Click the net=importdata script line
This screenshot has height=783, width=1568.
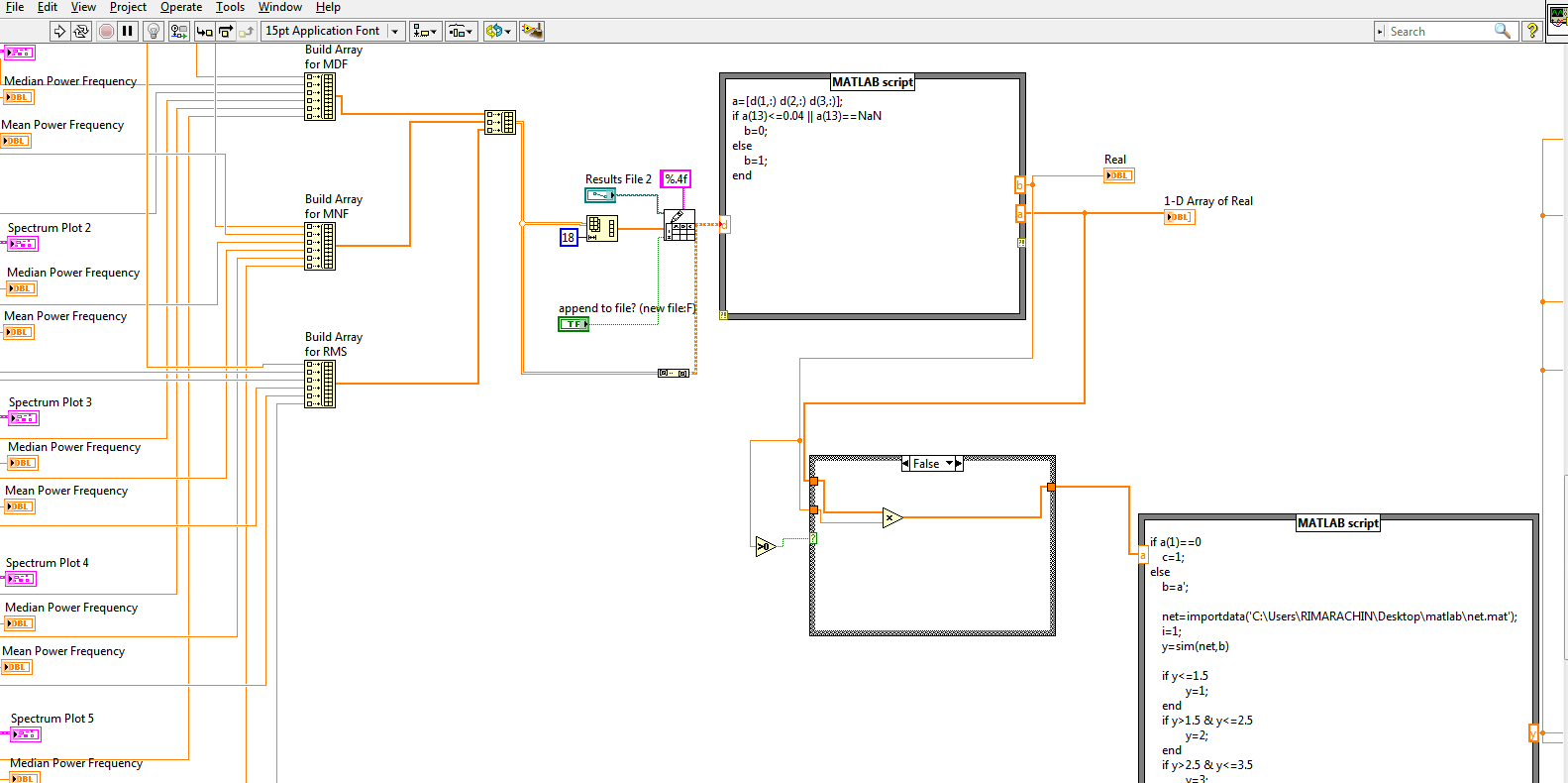point(1339,616)
